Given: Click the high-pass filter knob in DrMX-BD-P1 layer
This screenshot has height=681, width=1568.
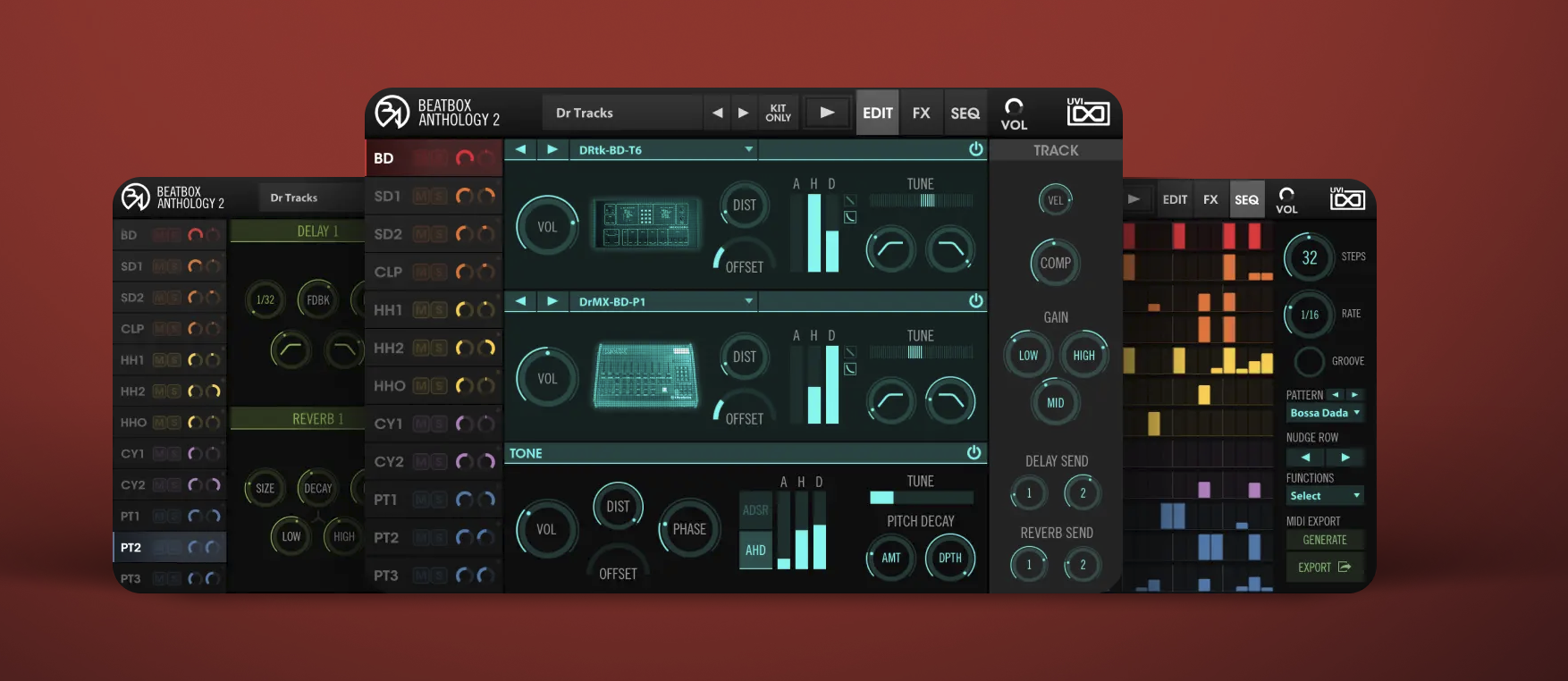Looking at the screenshot, I should point(890,401).
